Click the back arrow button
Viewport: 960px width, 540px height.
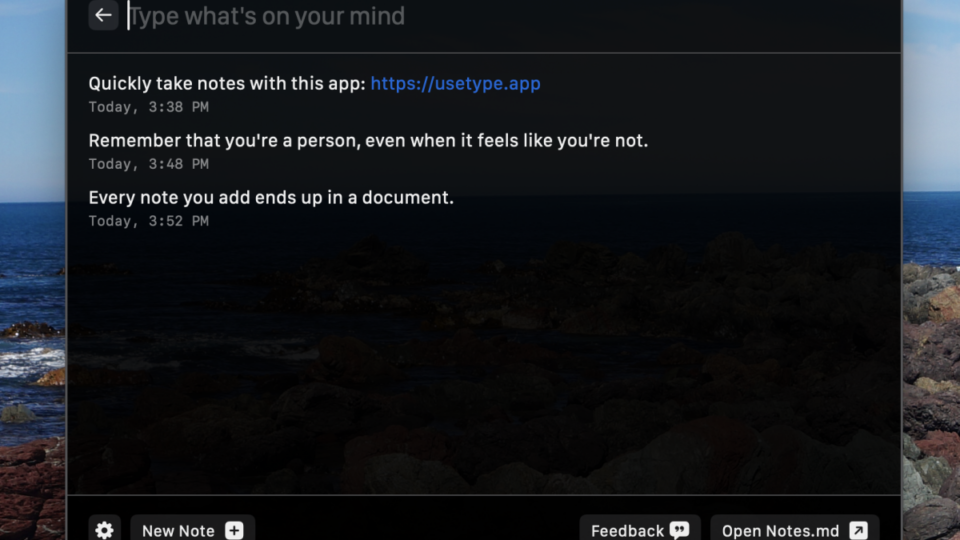[103, 15]
